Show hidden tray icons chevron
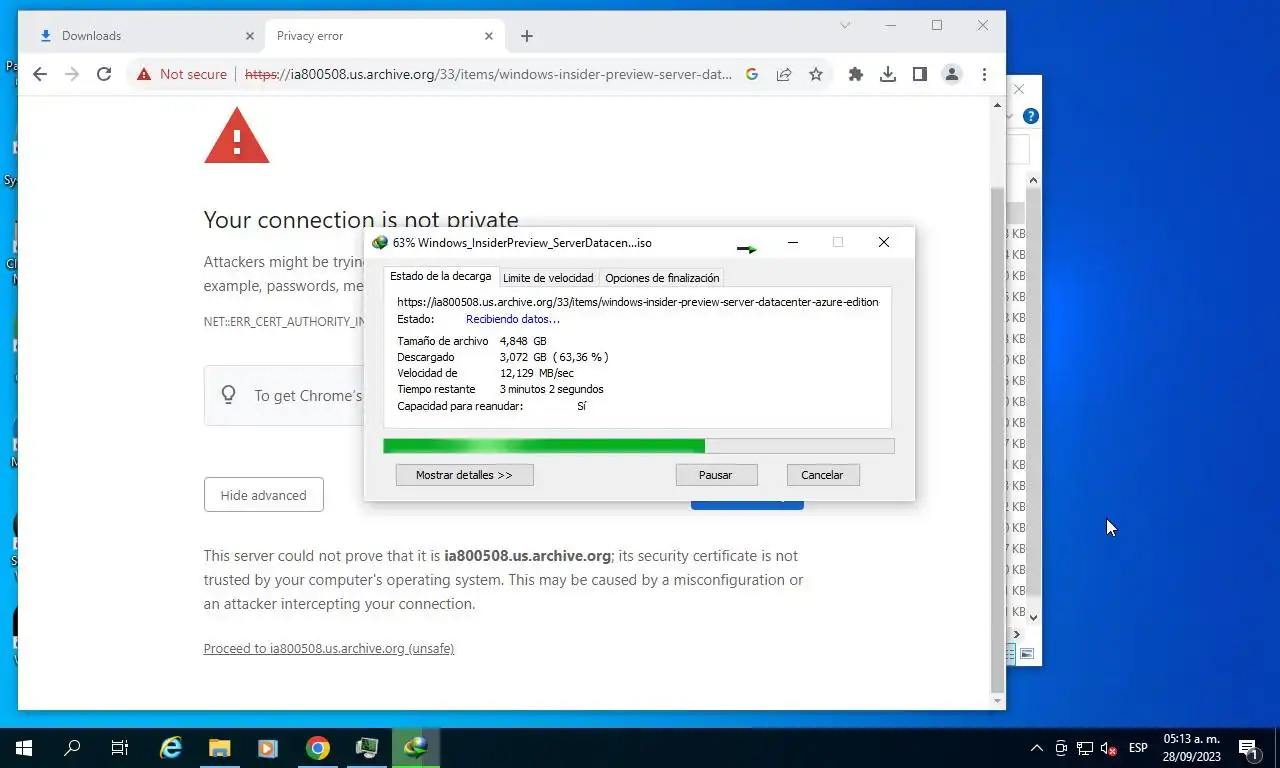Screen dimensions: 1280x768 (x=1037, y=748)
